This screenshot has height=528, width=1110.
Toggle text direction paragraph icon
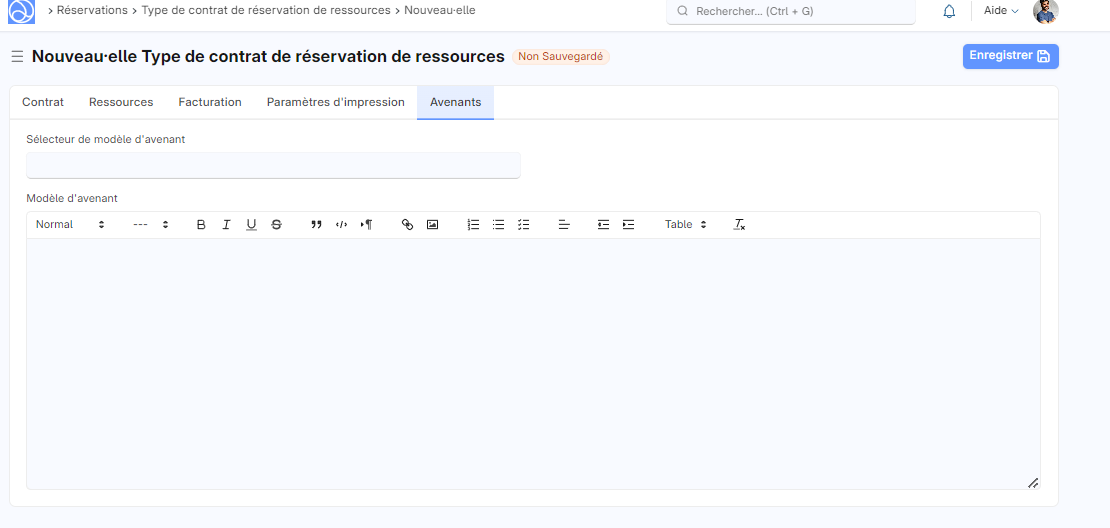pyautogui.click(x=366, y=224)
